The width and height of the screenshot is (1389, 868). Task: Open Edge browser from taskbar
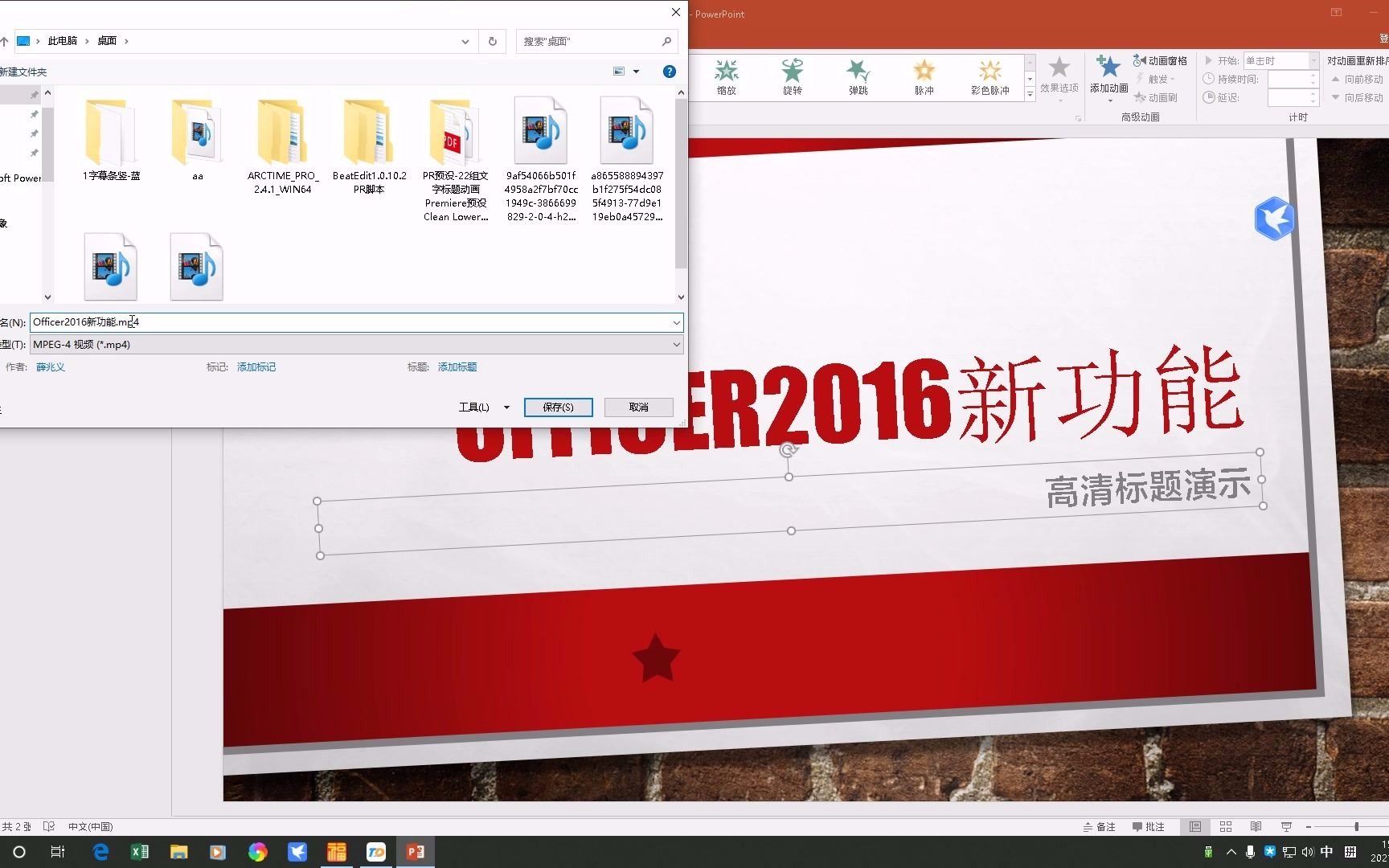tap(100, 852)
